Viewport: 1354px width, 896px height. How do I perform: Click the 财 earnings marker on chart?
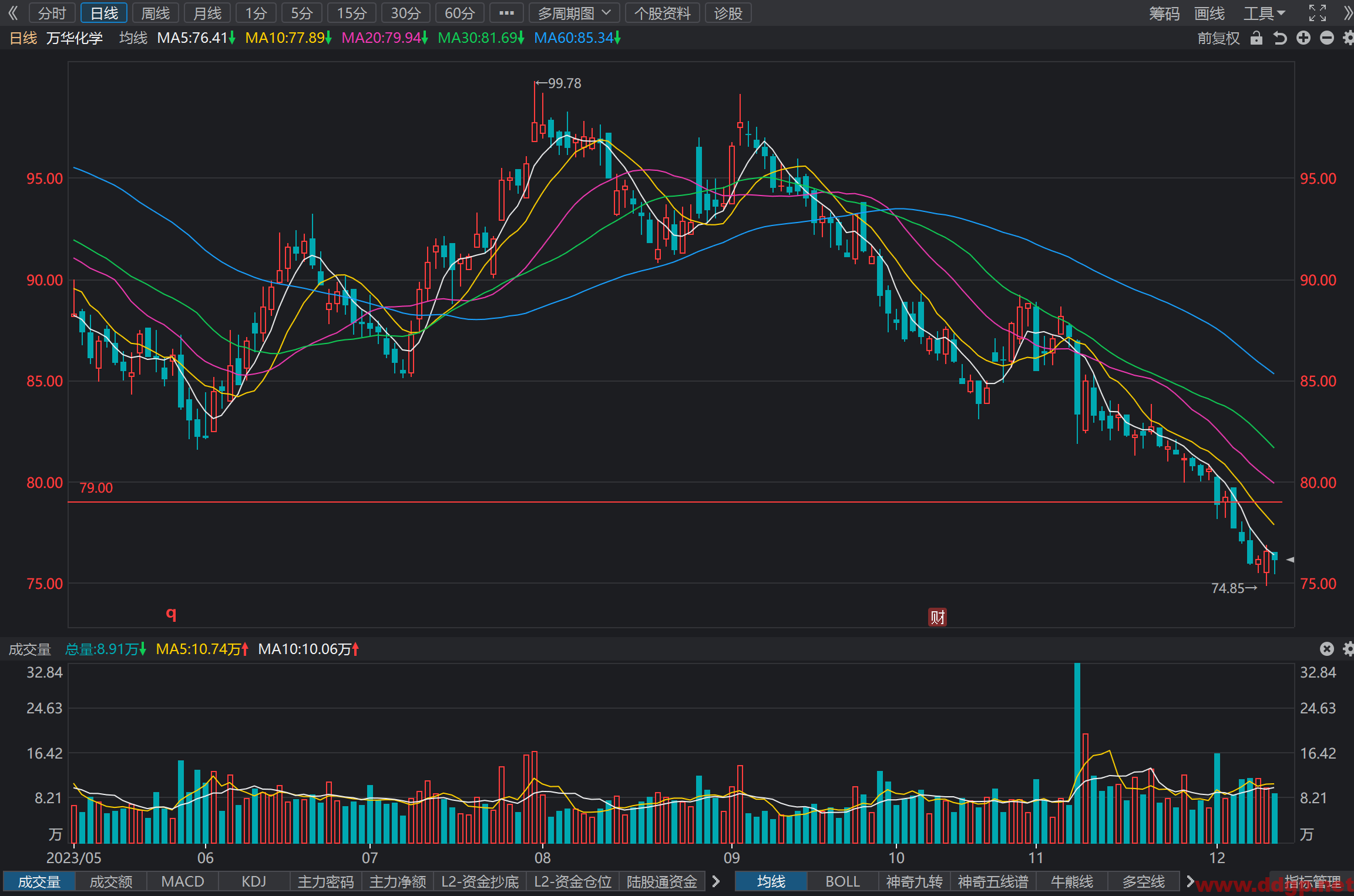(x=938, y=617)
